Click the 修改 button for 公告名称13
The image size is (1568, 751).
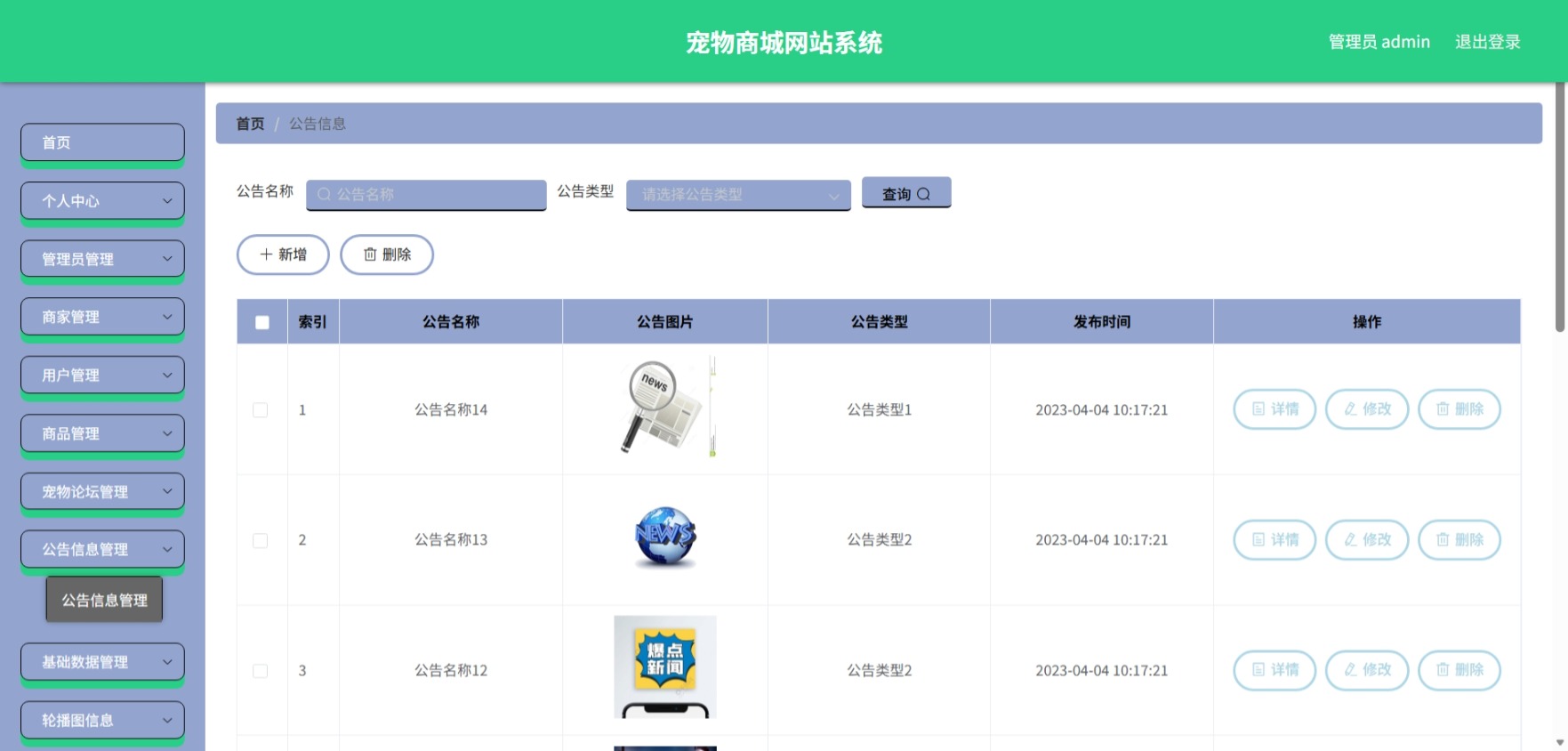[1367, 539]
